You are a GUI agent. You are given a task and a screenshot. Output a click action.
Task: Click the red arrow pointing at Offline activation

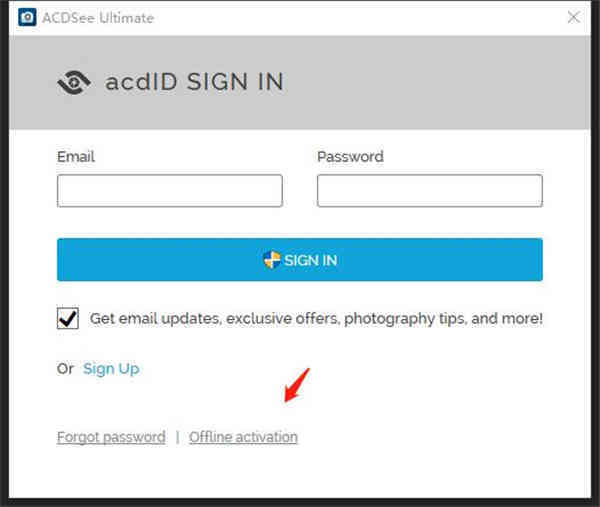(297, 385)
